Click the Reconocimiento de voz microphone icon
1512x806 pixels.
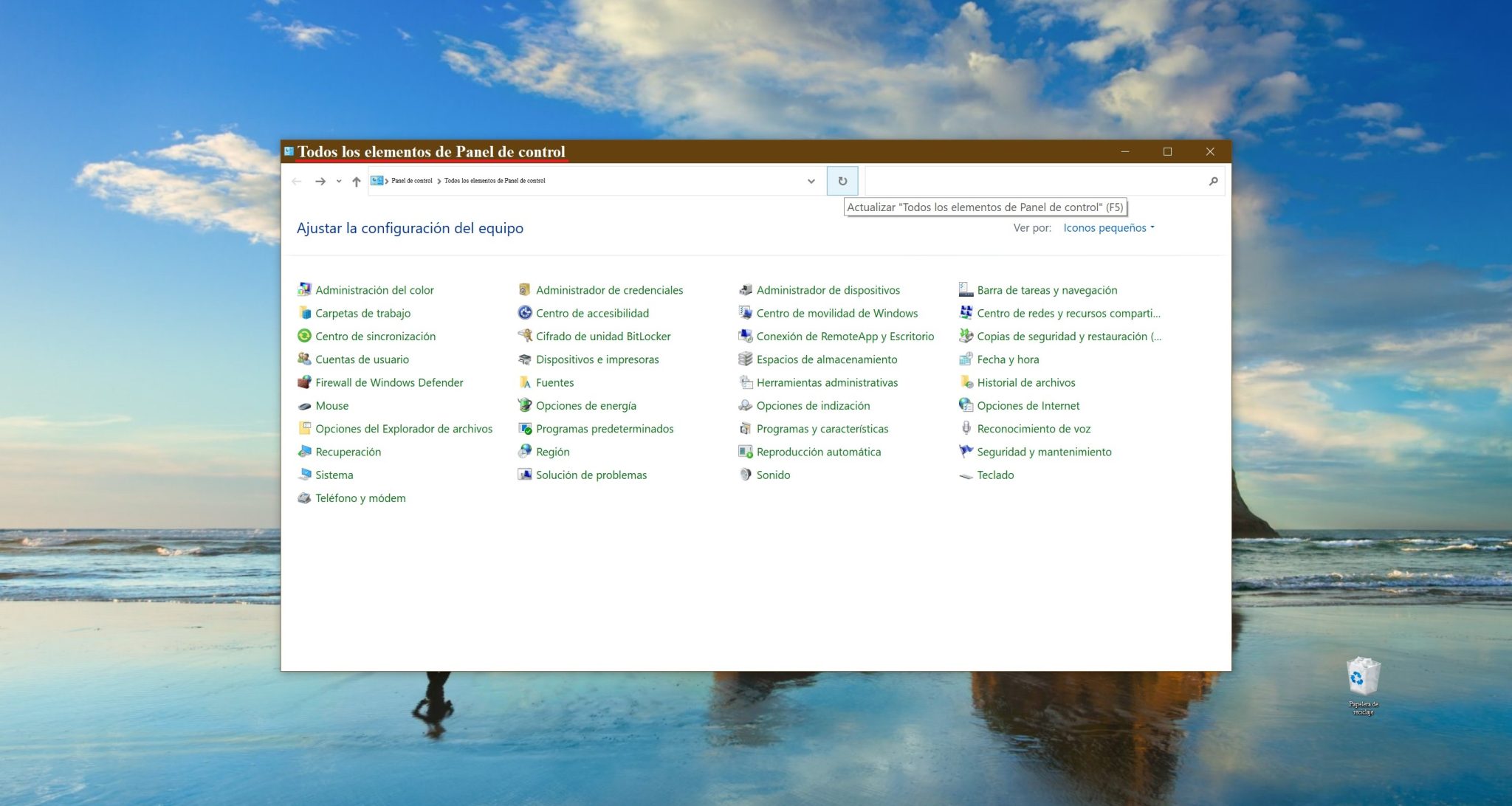point(966,428)
